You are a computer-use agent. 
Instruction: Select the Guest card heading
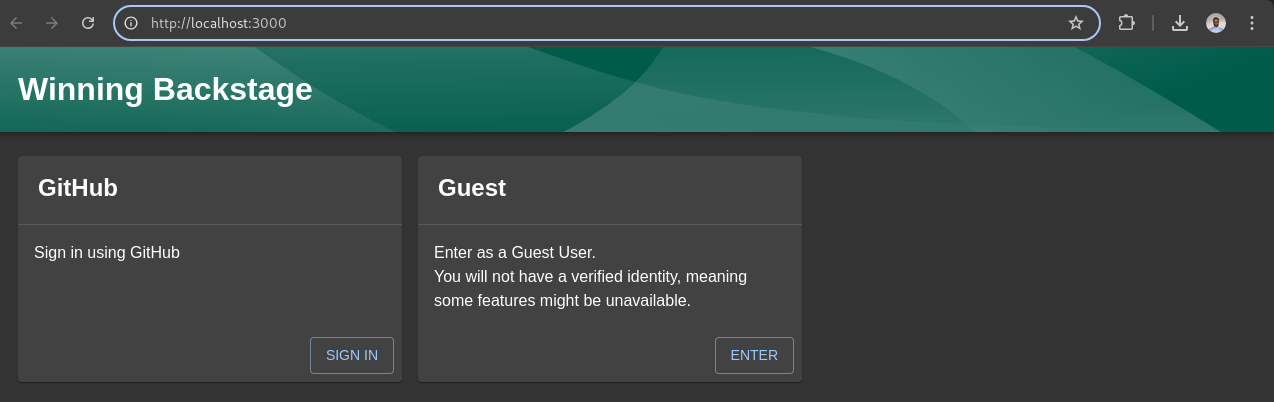click(472, 188)
